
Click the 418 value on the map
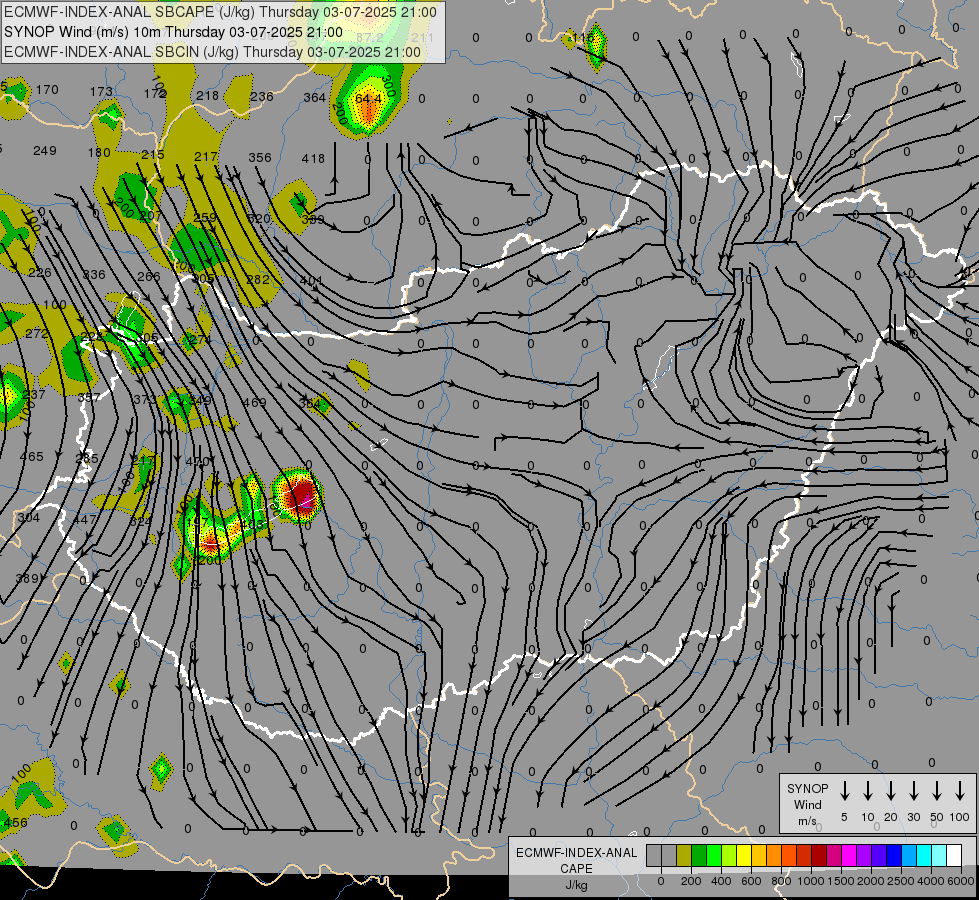[313, 159]
